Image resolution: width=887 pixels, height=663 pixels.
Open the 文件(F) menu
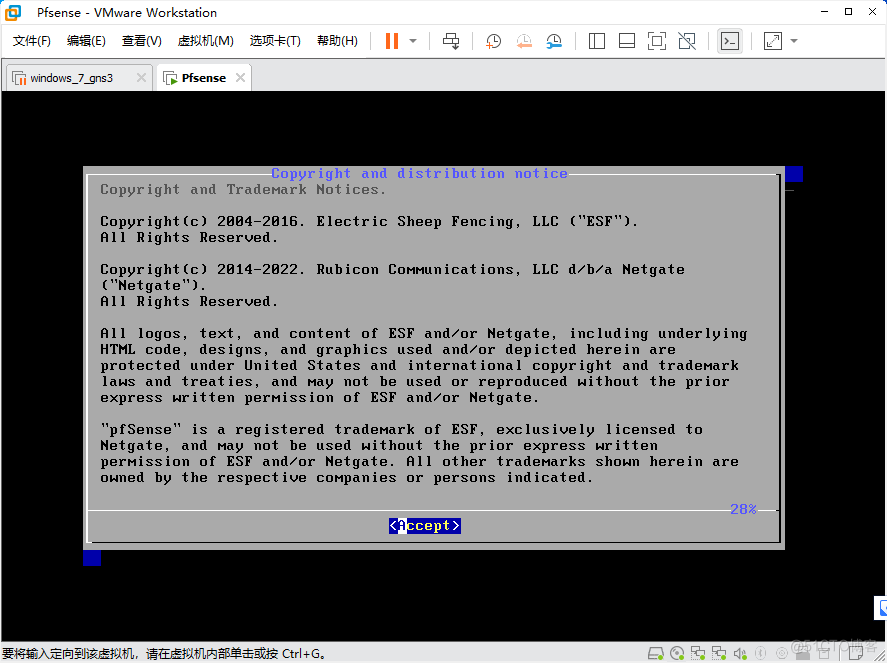[x=32, y=41]
